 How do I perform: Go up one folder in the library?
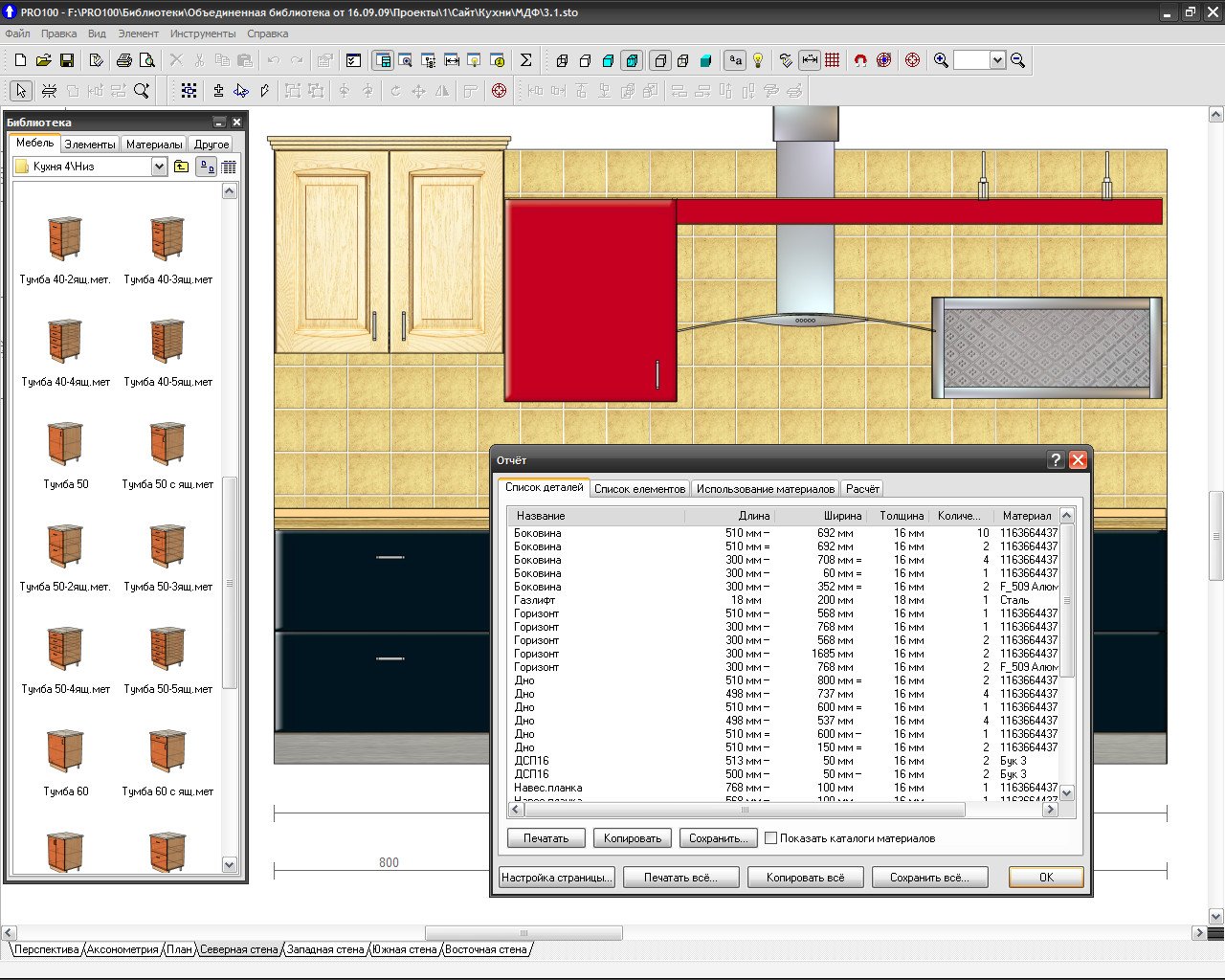[181, 167]
